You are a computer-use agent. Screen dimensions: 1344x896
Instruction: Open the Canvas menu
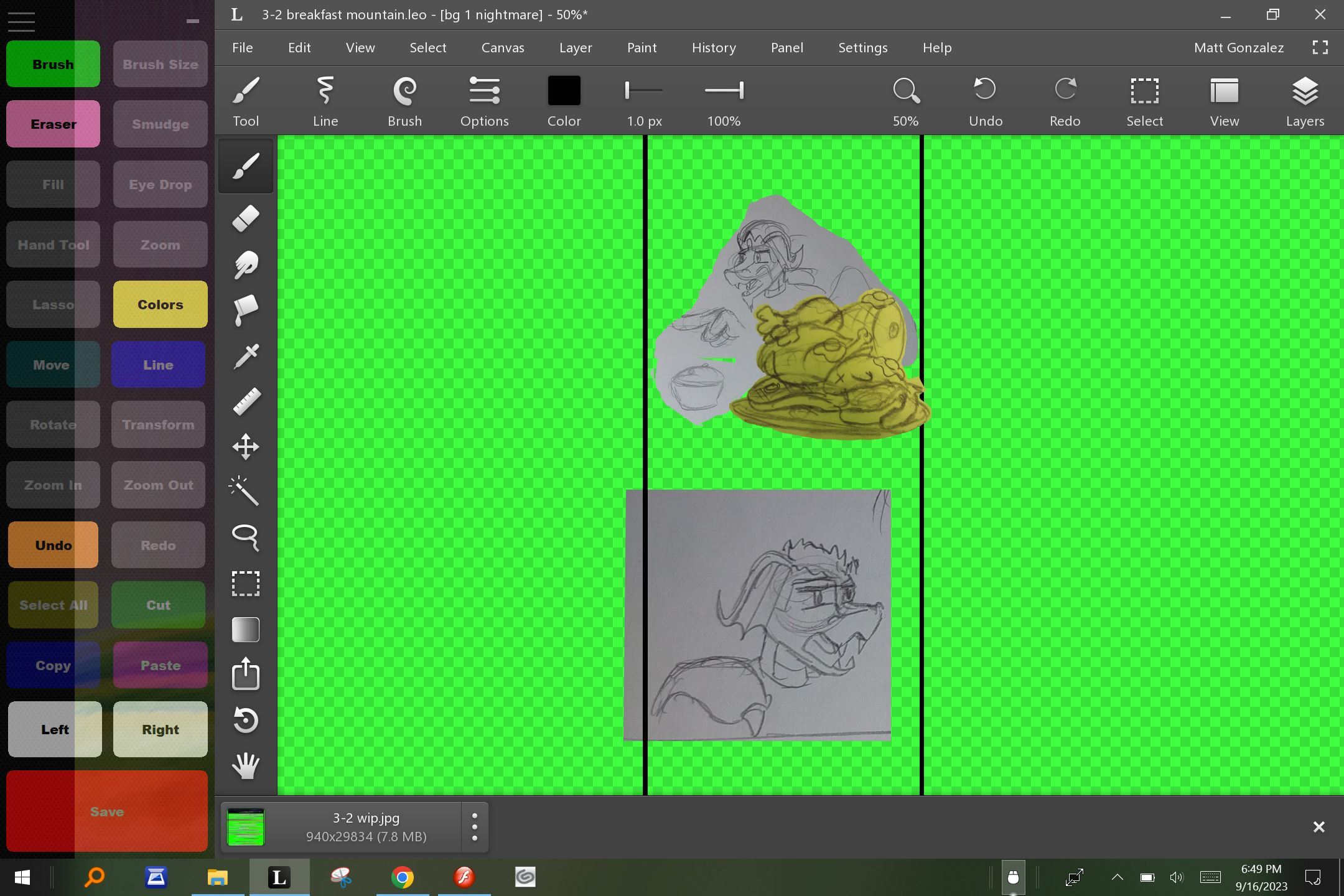coord(502,48)
